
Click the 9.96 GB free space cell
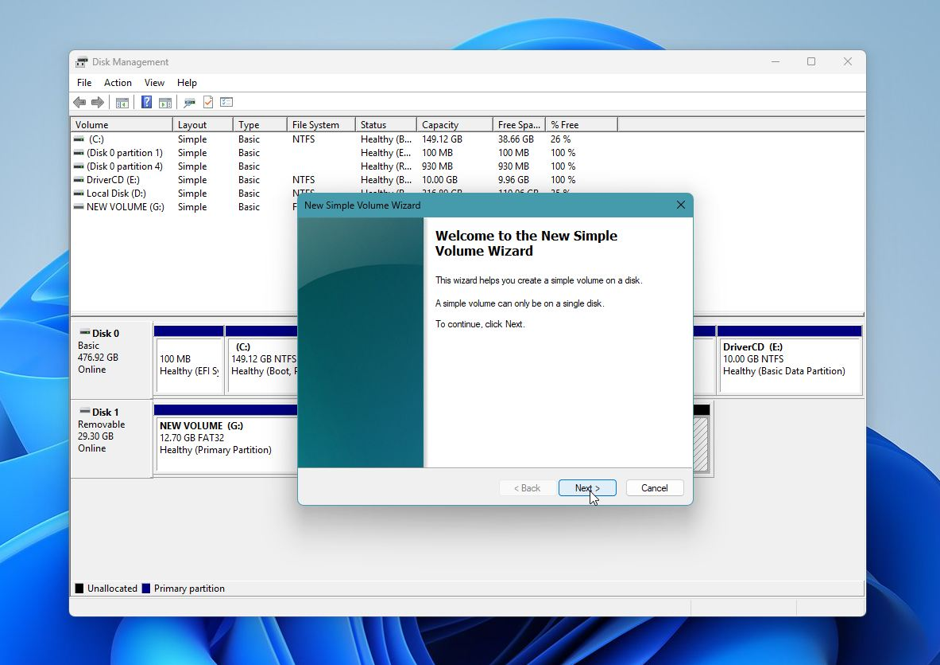pos(513,180)
